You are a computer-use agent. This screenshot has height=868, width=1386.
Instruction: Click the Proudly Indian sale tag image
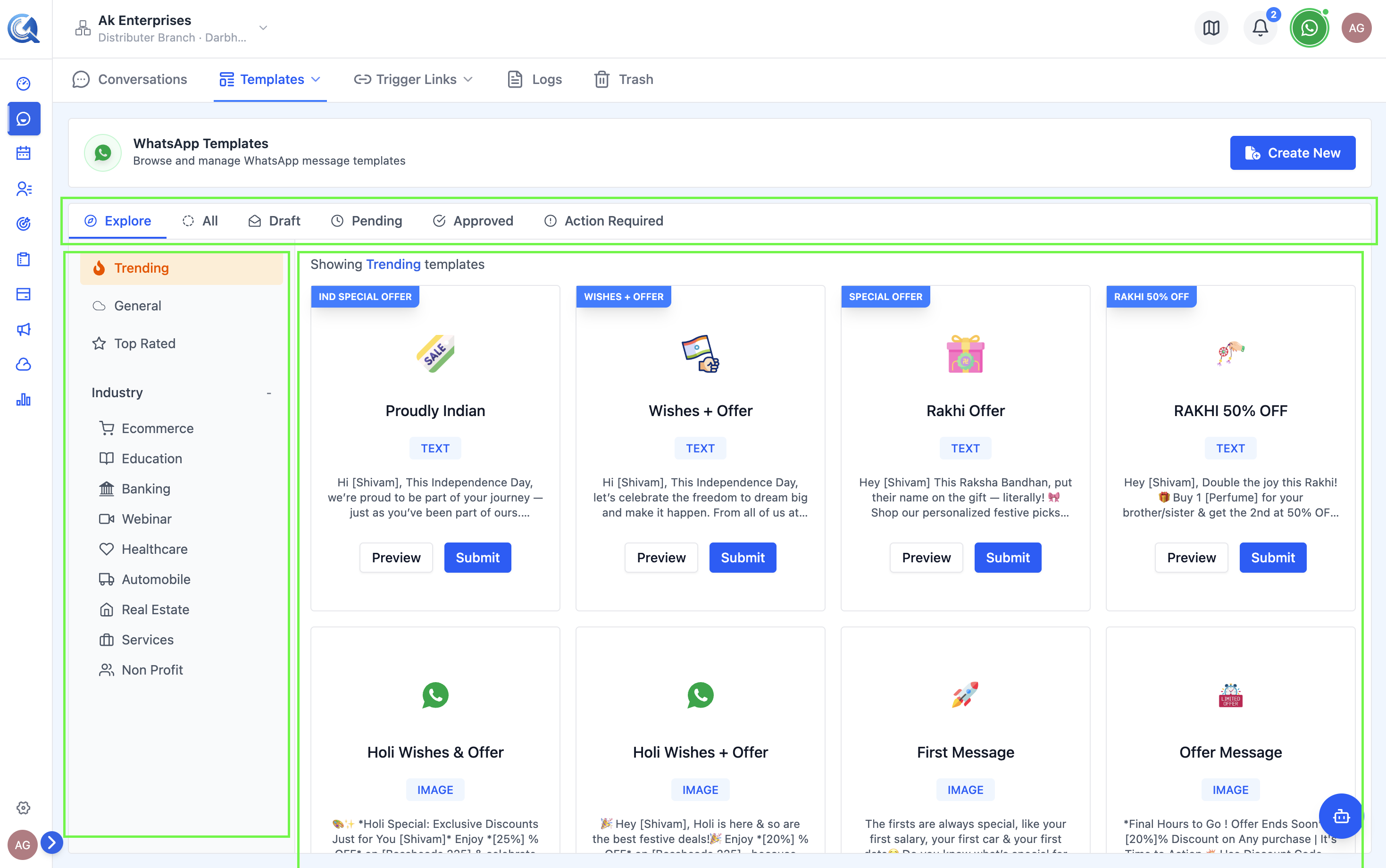coord(435,354)
